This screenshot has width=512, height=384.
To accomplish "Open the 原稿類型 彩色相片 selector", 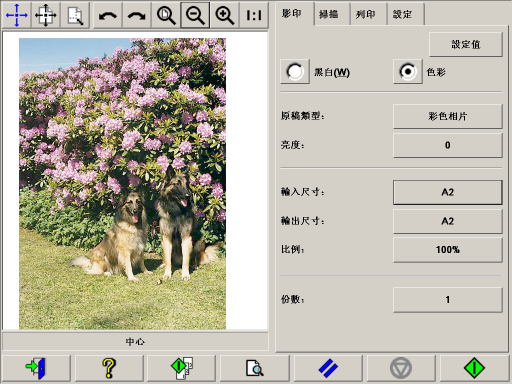I will point(448,116).
